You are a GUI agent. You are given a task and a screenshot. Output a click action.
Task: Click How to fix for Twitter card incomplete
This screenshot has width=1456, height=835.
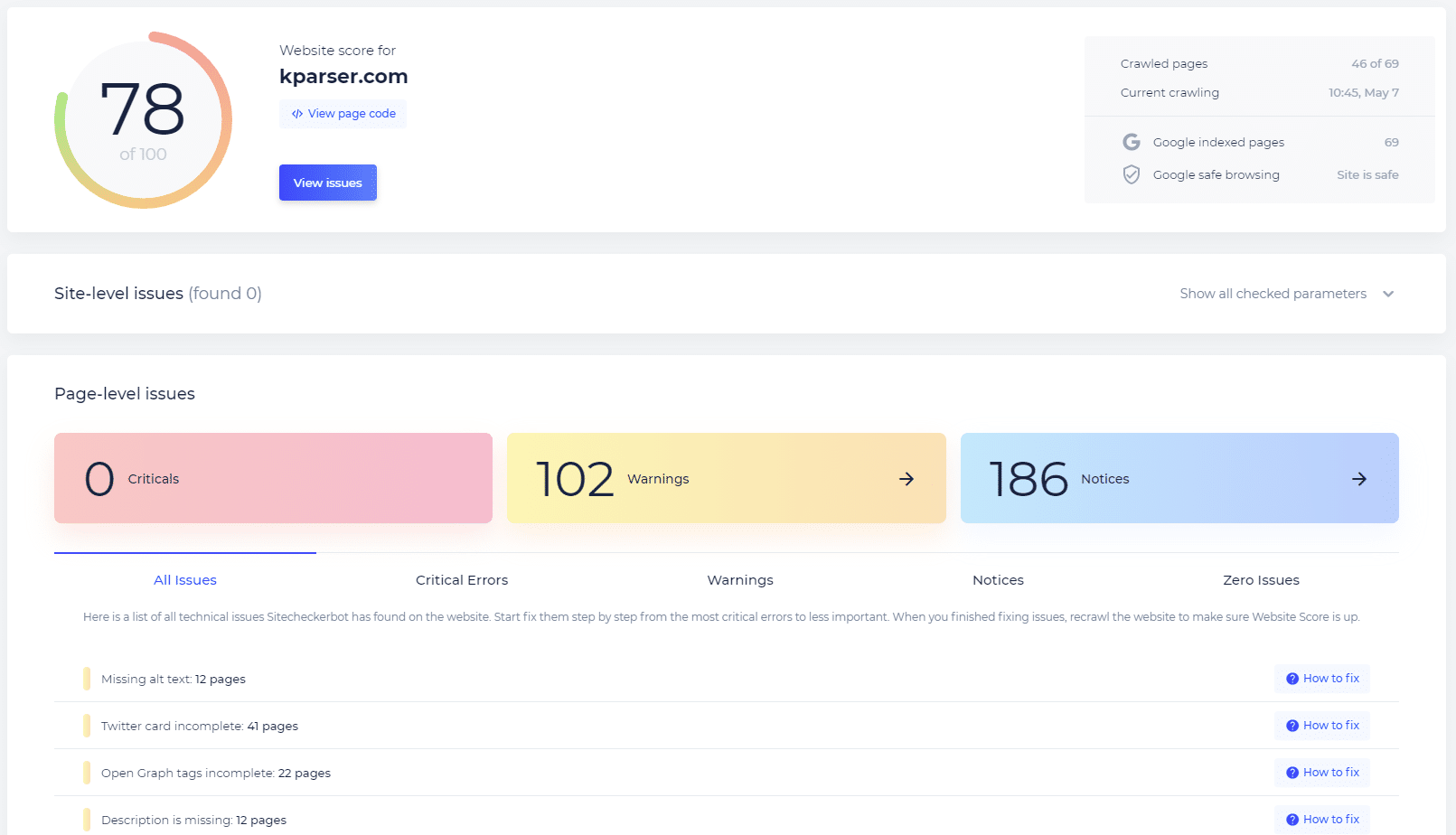point(1322,726)
